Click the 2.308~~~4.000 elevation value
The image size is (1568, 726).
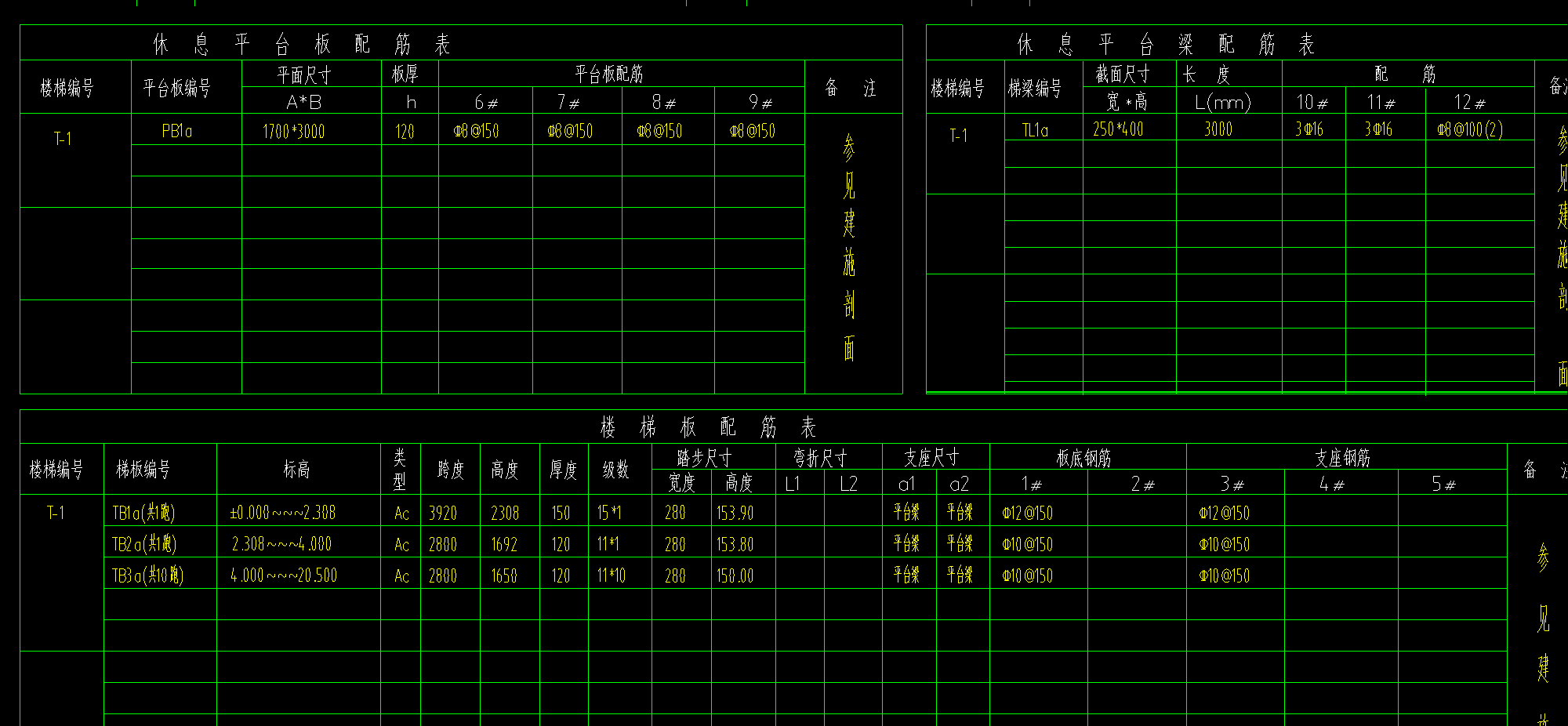click(x=281, y=544)
